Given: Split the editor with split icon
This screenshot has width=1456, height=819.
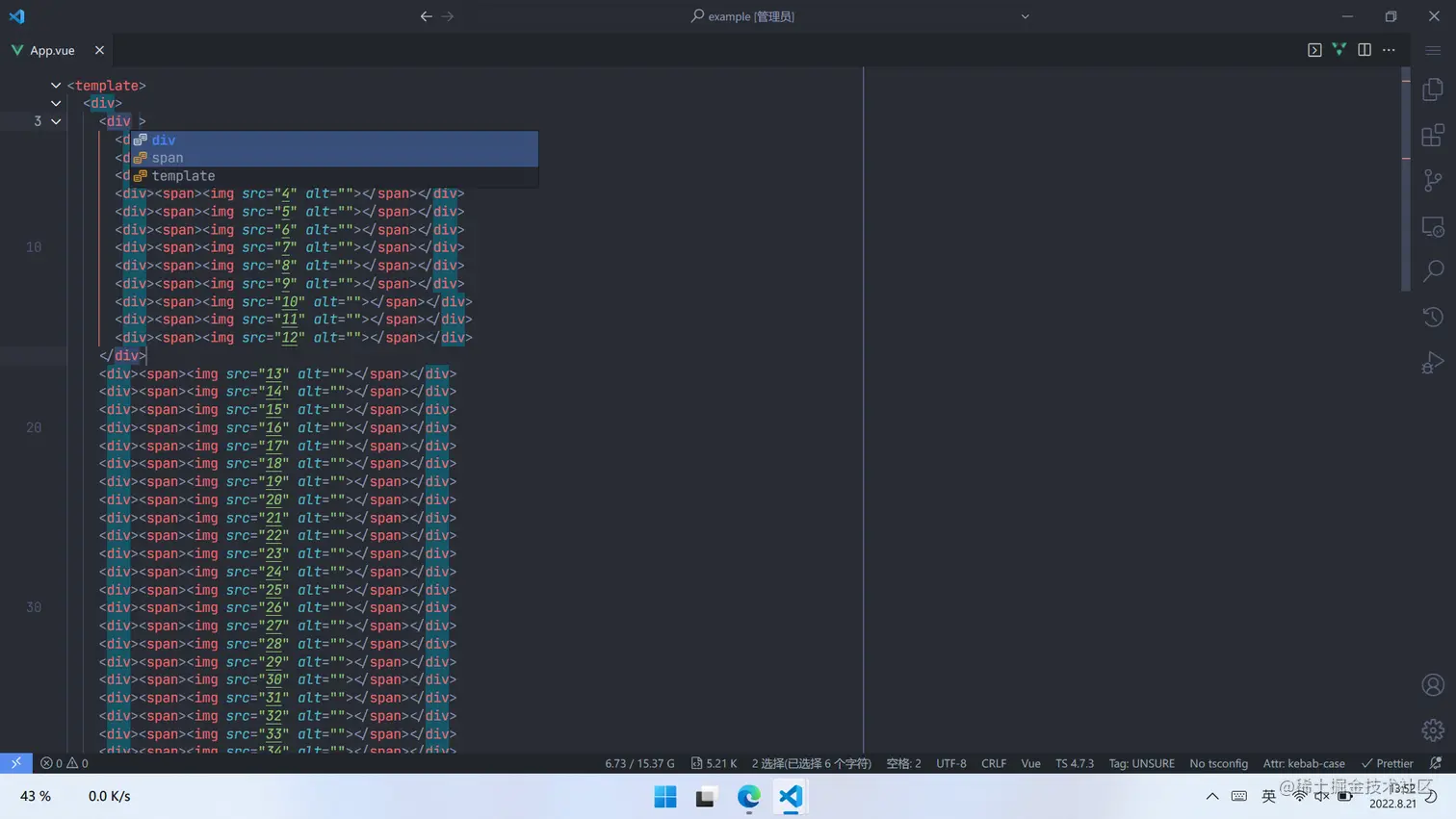Looking at the screenshot, I should click(1365, 50).
